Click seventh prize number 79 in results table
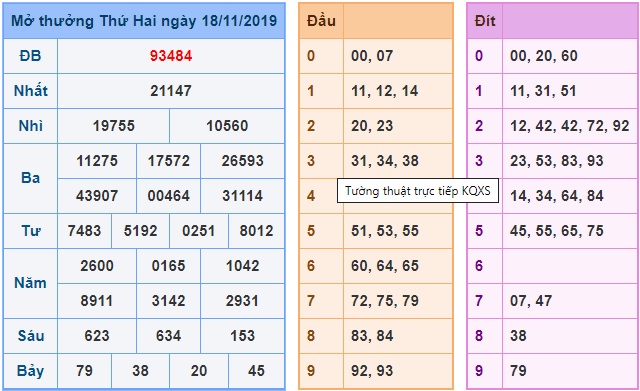The width and height of the screenshot is (640, 391). click(x=84, y=371)
